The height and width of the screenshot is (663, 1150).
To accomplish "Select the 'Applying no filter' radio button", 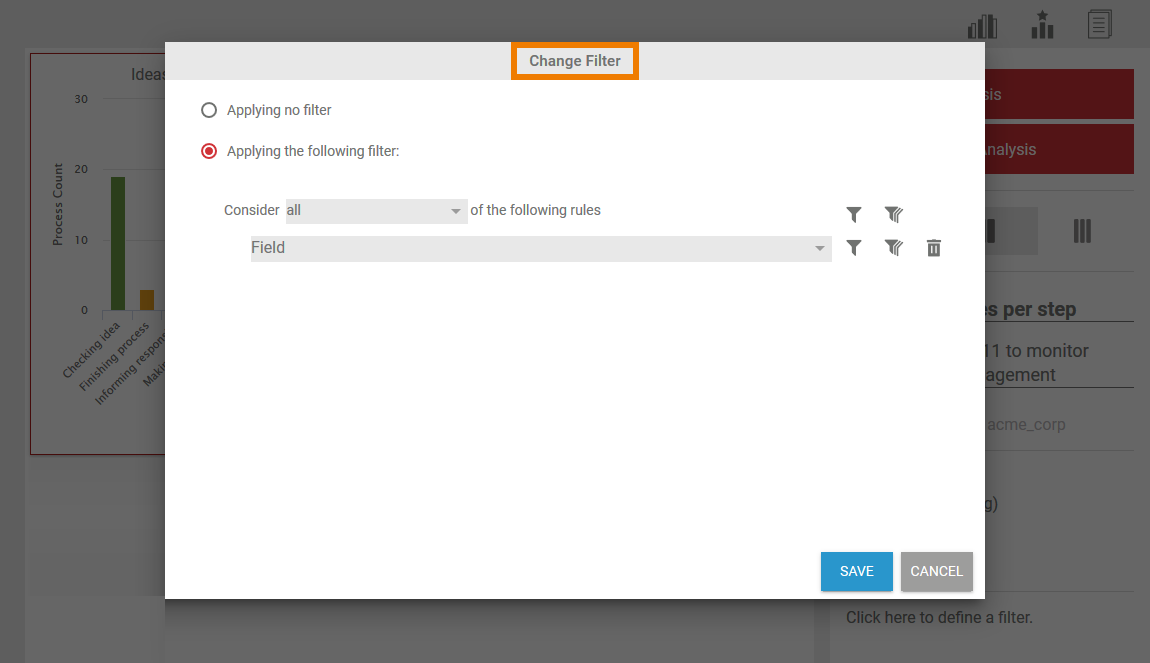I will pos(209,110).
